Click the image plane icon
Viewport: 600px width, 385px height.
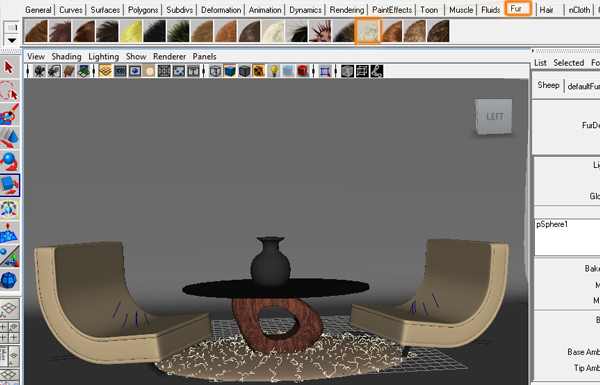tap(84, 71)
